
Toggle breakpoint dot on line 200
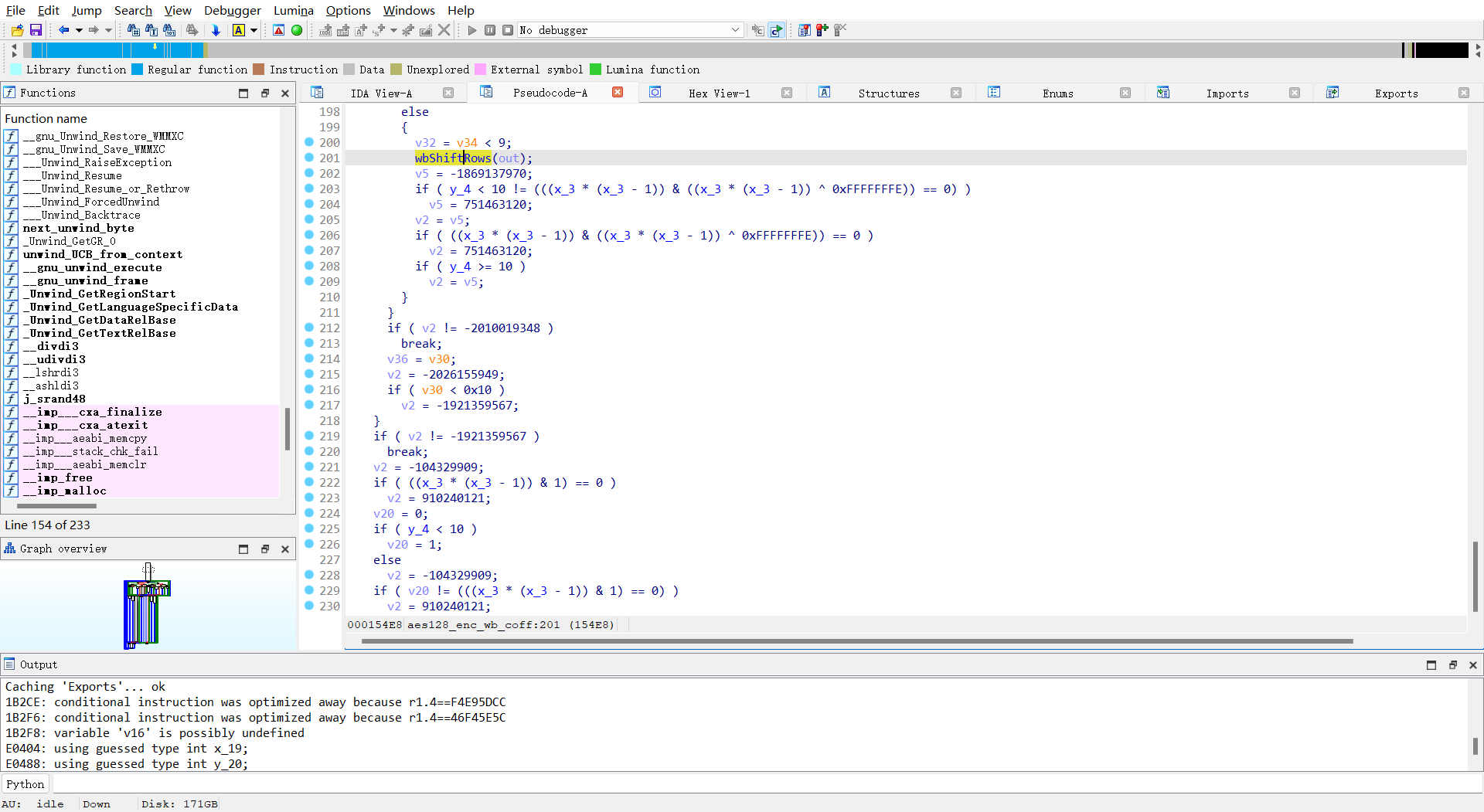[309, 142]
